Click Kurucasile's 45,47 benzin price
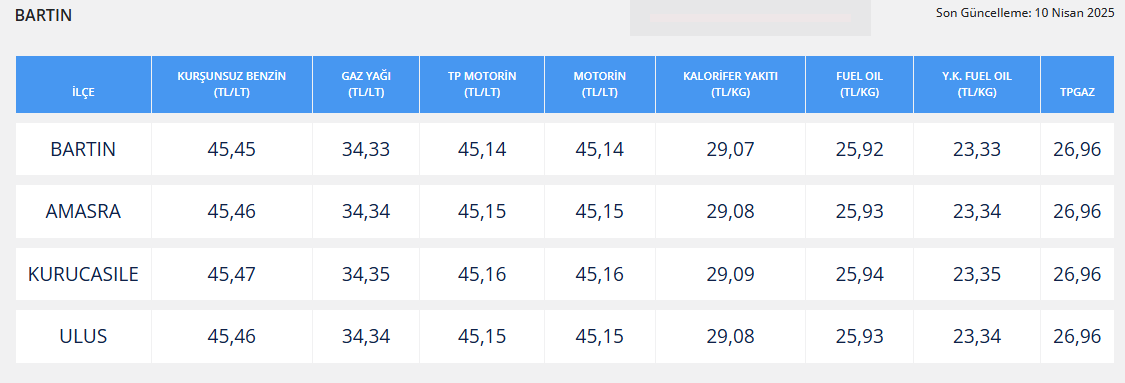The height and width of the screenshot is (383, 1125). tap(232, 274)
